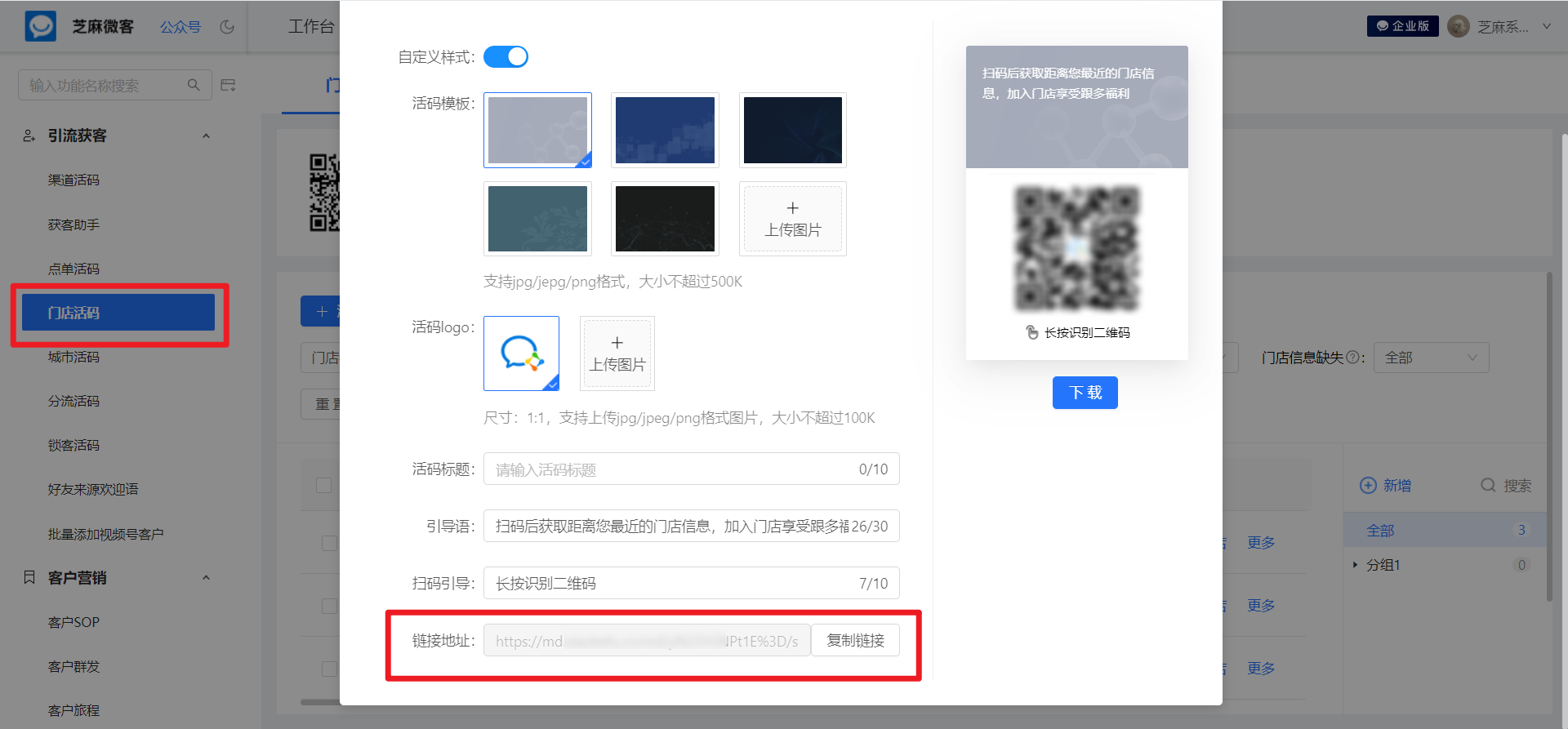Select the teal floral template

pos(537,219)
